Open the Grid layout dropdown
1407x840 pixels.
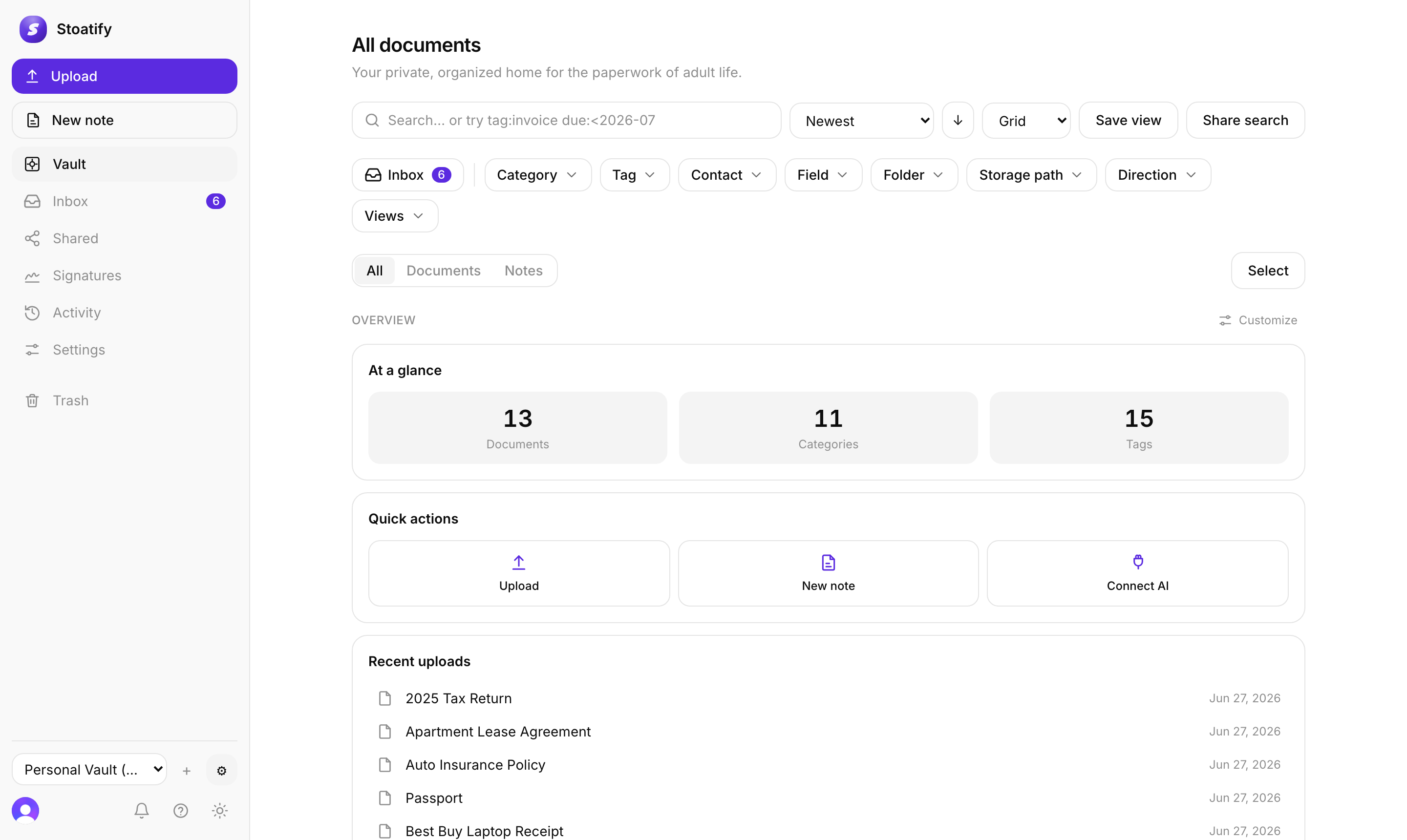pyautogui.click(x=1026, y=121)
